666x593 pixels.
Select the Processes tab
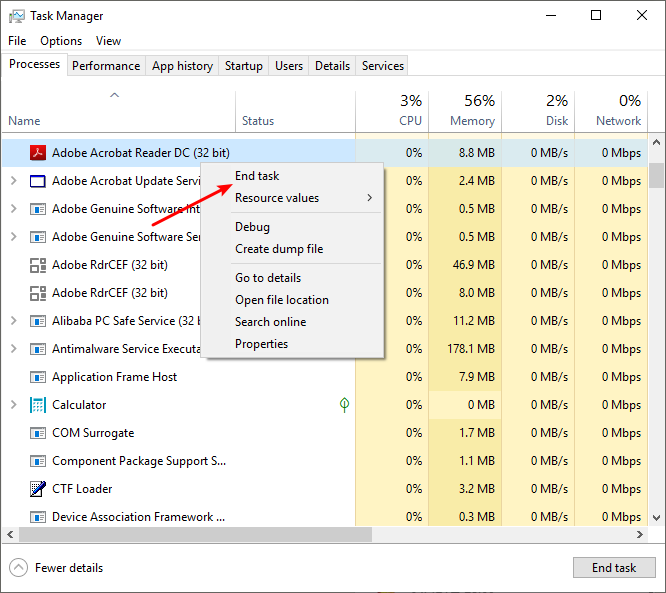[x=34, y=64]
